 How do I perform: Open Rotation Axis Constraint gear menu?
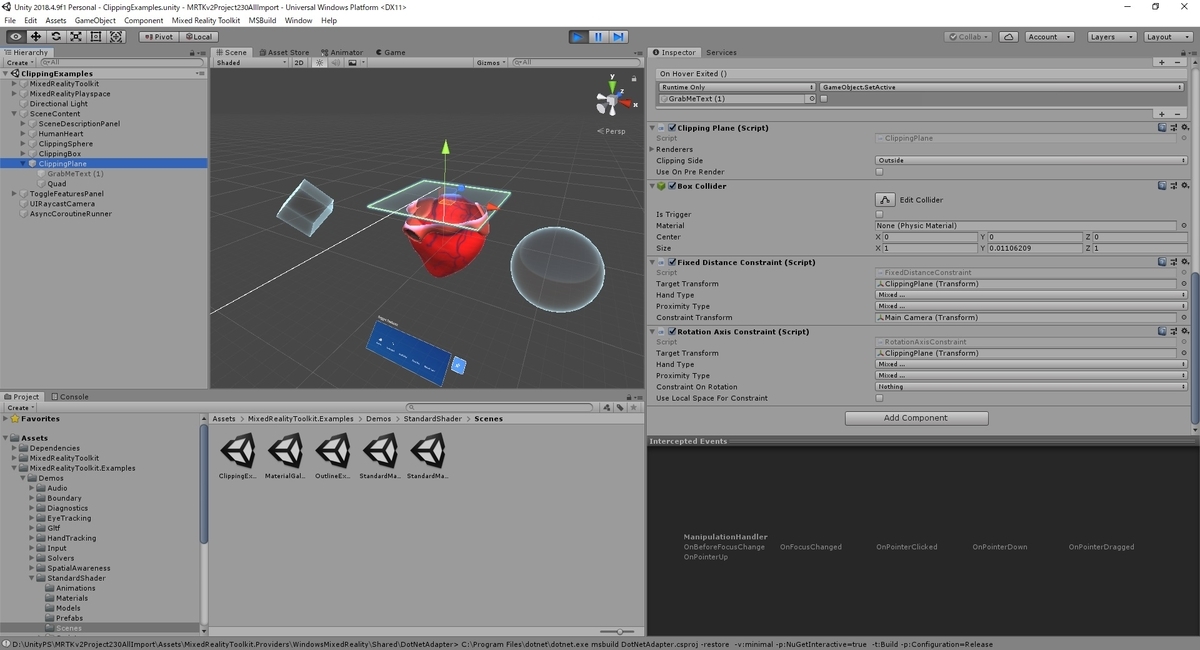click(1185, 332)
